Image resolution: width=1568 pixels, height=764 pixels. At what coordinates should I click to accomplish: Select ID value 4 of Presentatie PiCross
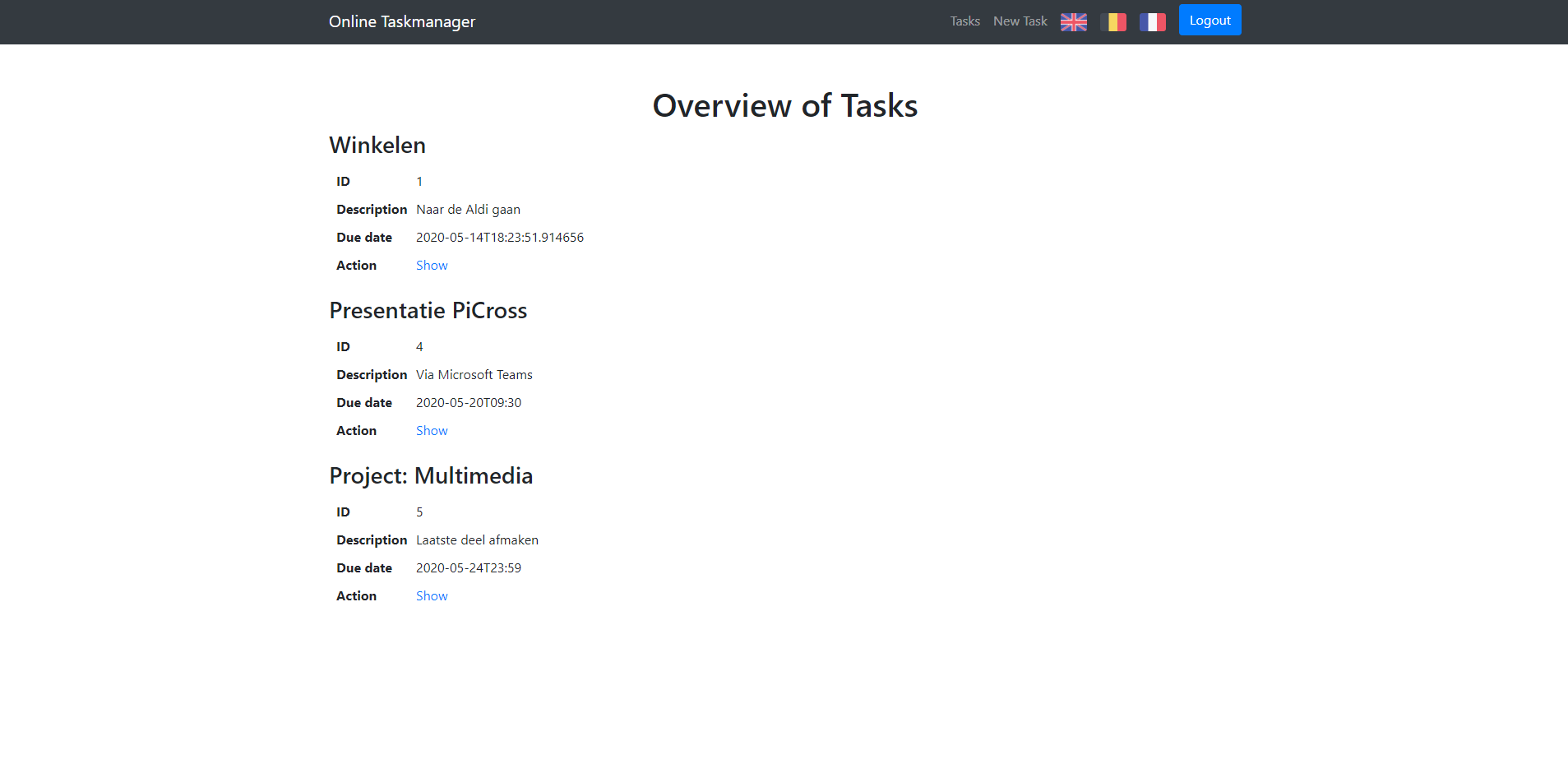pyautogui.click(x=419, y=347)
